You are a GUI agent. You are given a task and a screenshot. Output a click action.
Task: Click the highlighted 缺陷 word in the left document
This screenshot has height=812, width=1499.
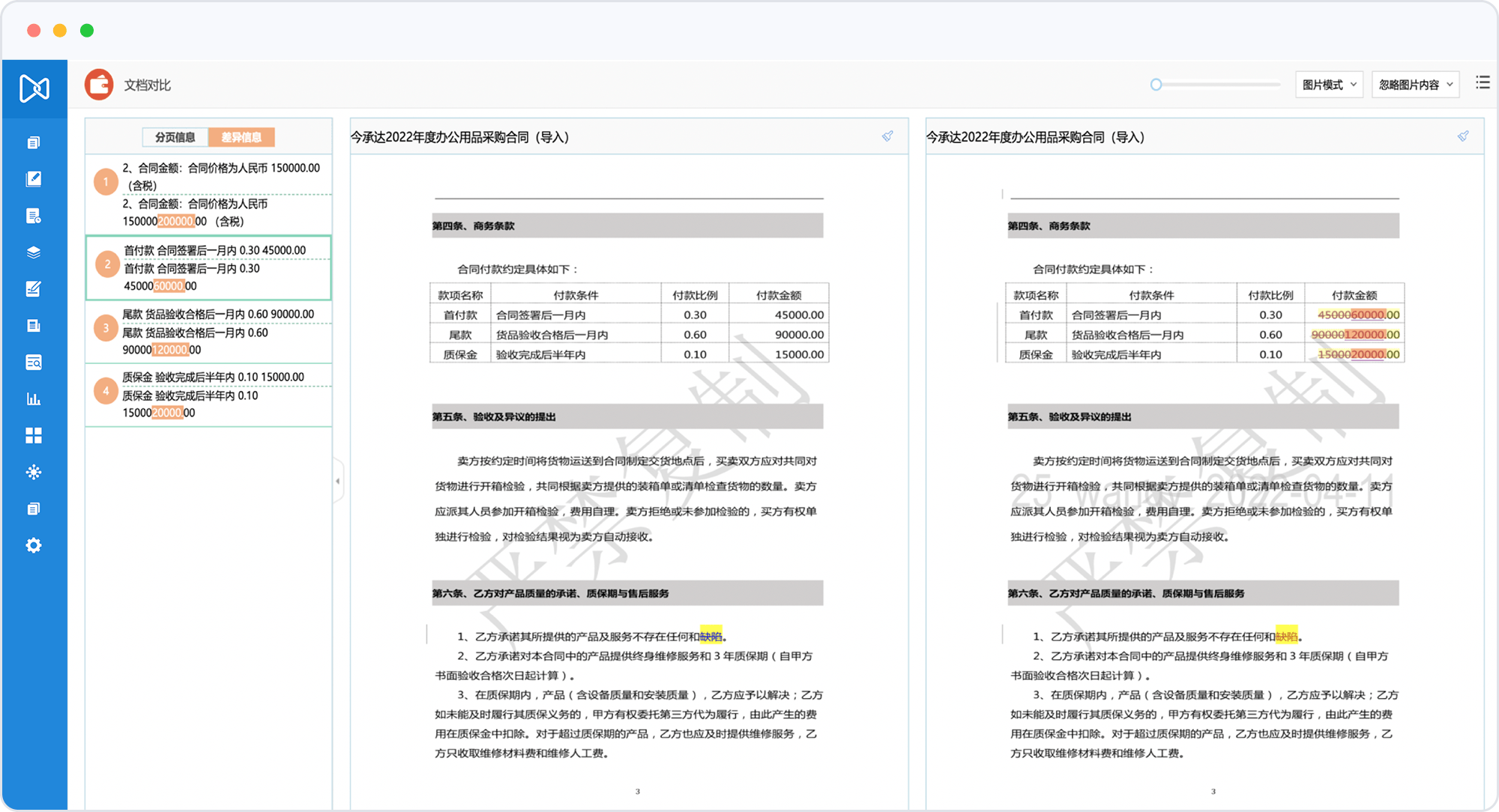[x=711, y=636]
